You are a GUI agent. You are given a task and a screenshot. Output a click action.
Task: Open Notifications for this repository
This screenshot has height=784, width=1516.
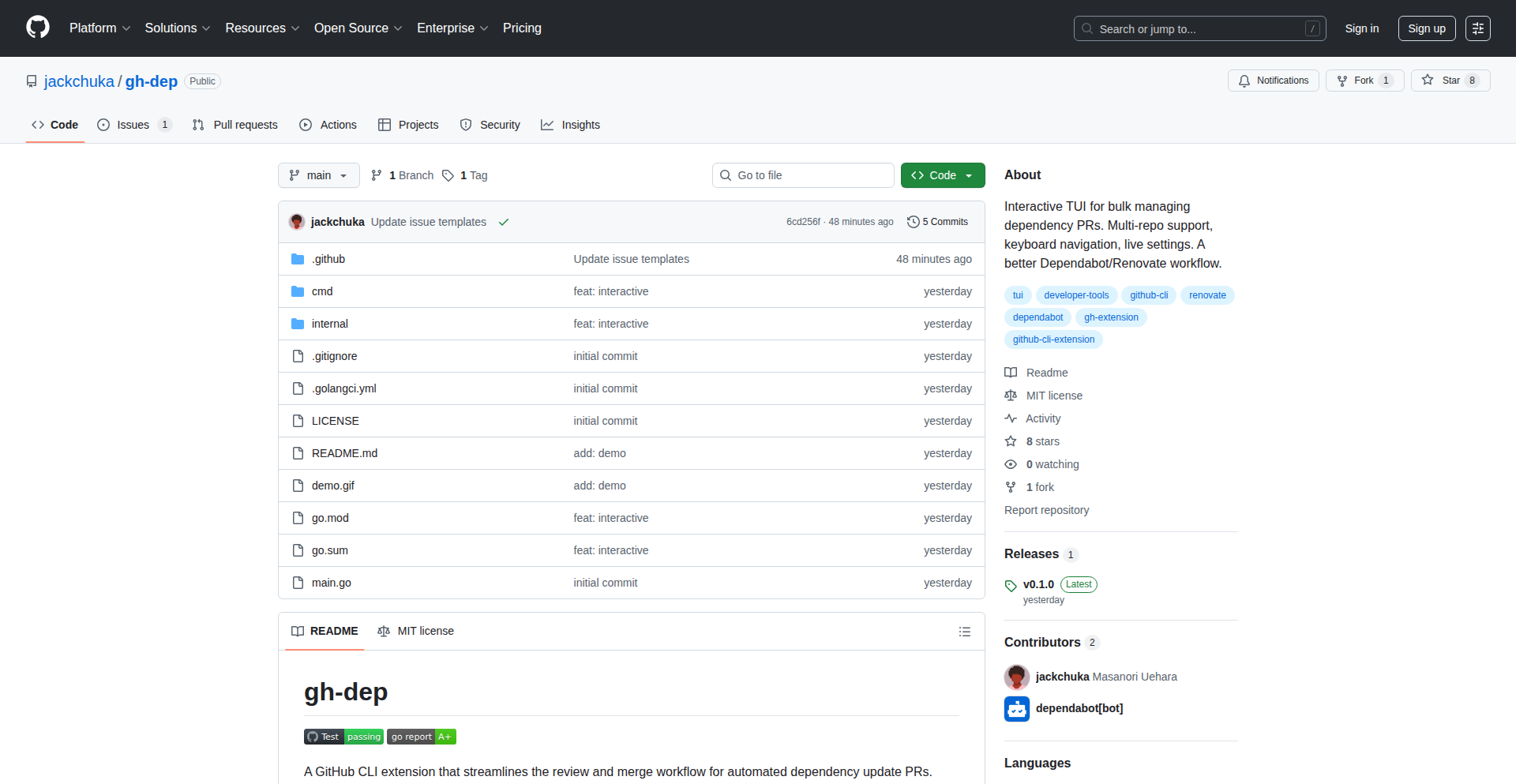(1273, 81)
